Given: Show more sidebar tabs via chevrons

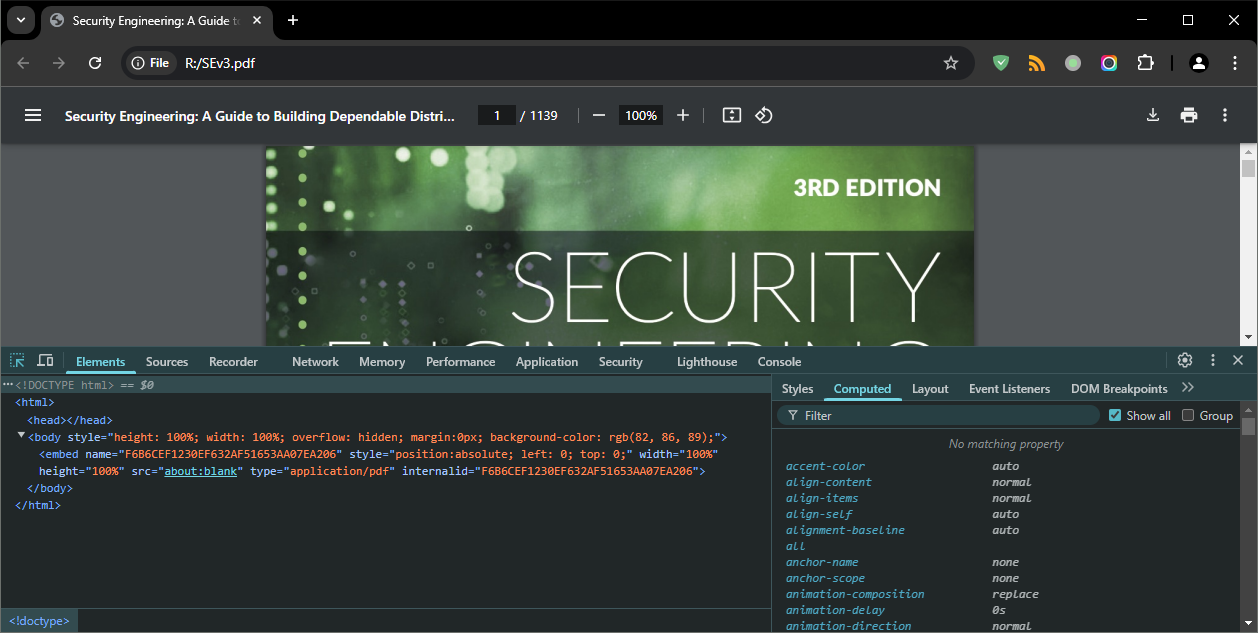Looking at the screenshot, I should click(1188, 388).
